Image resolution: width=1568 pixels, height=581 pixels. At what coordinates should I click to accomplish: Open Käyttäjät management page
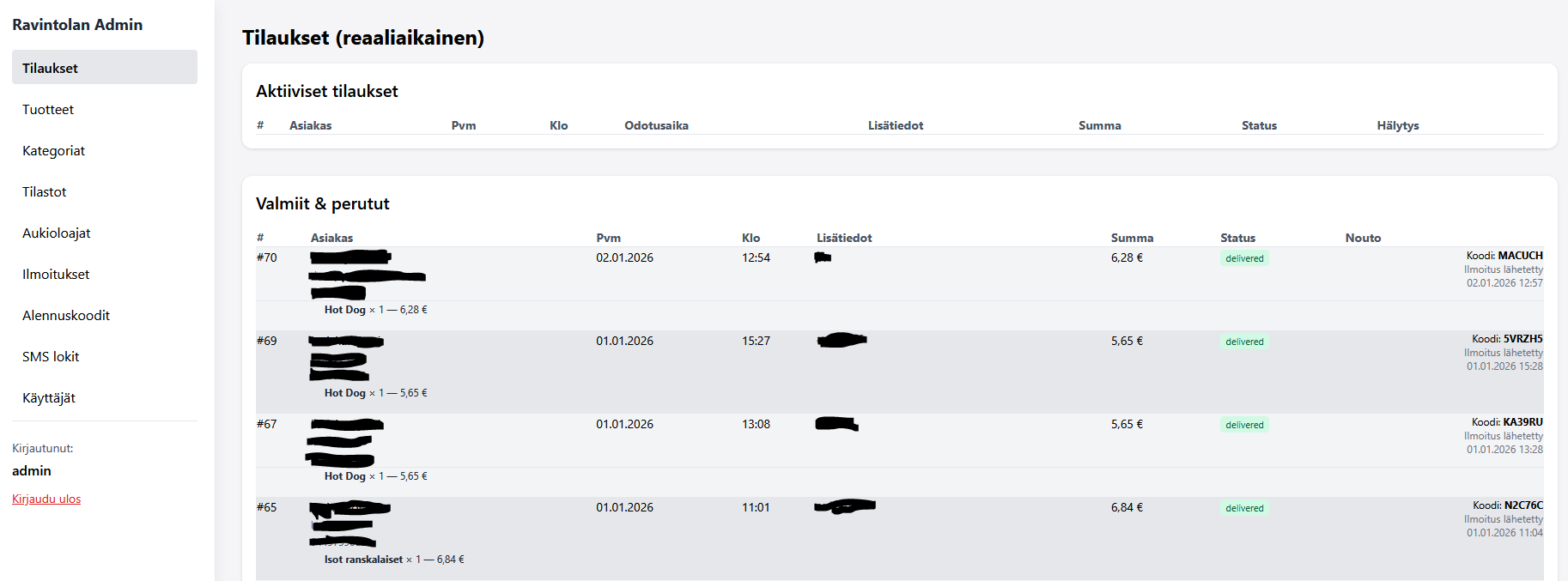[49, 397]
